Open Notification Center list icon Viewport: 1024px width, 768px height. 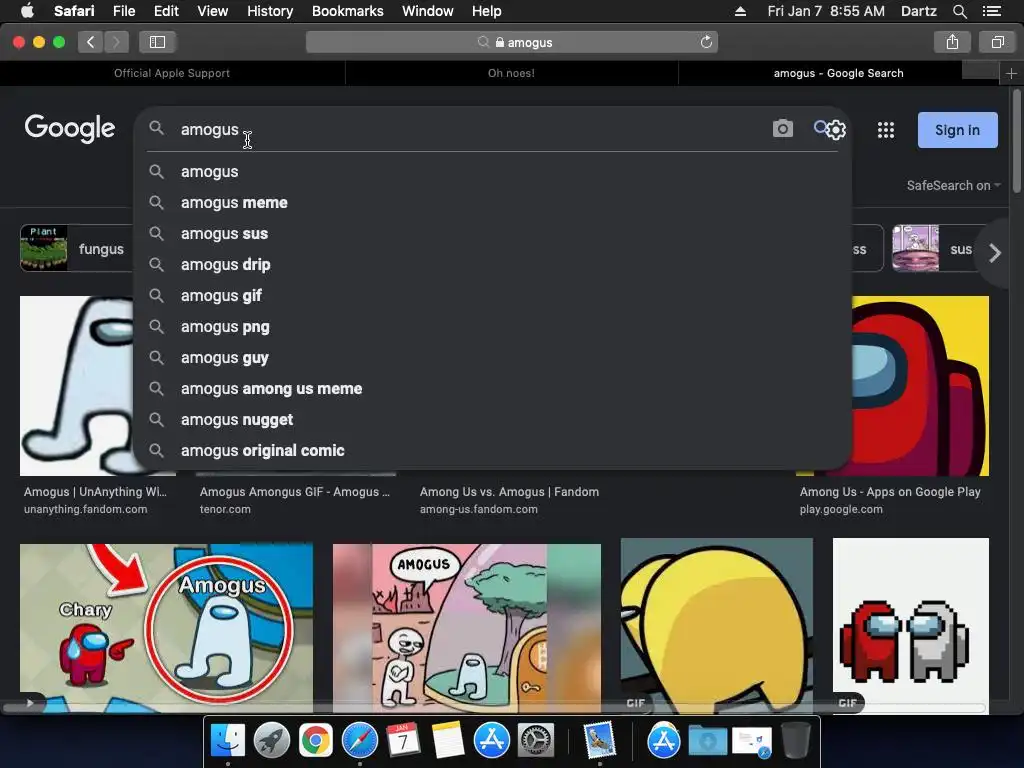[991, 11]
